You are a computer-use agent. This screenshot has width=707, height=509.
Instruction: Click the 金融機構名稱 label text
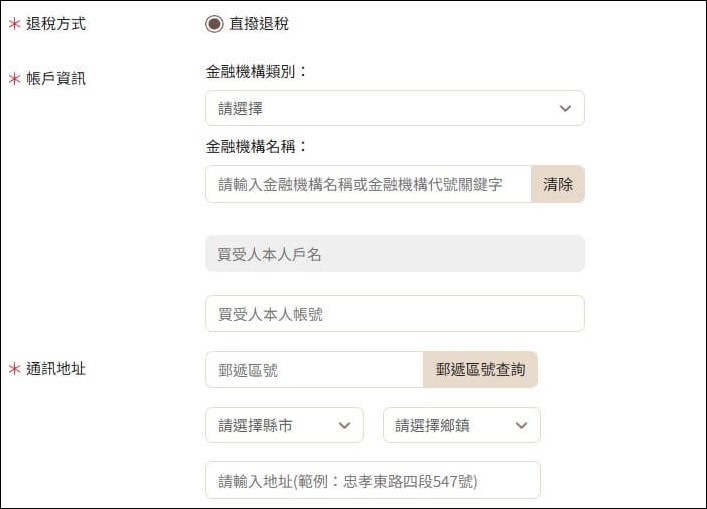tap(257, 147)
